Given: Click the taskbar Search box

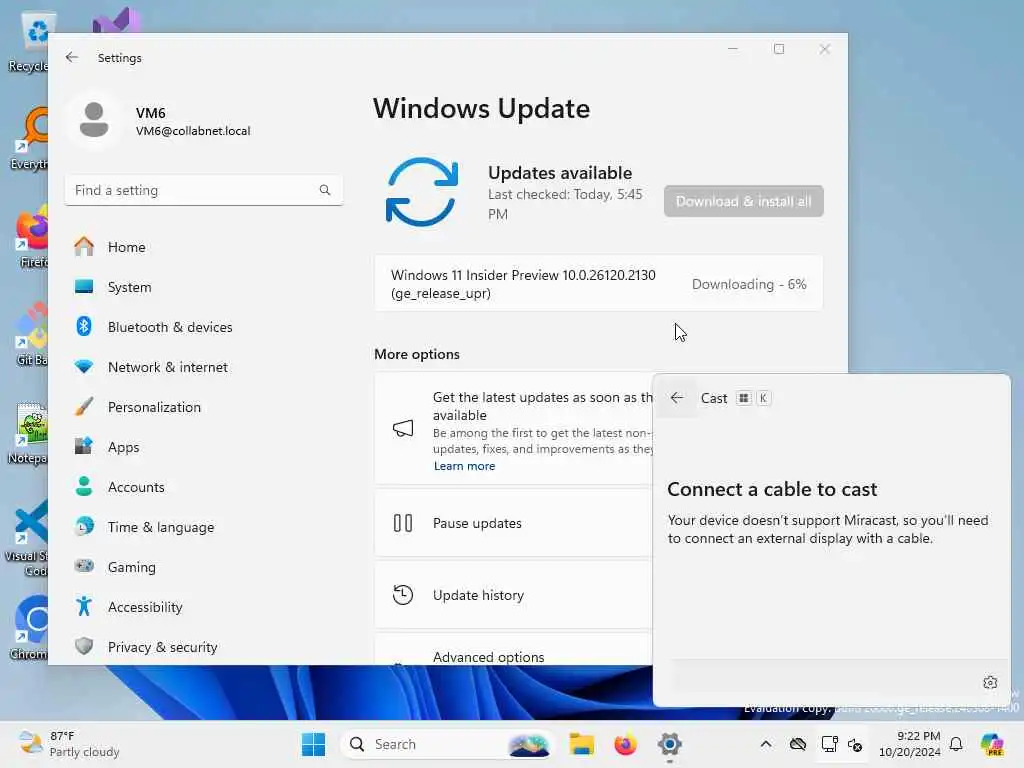Looking at the screenshot, I should point(447,744).
